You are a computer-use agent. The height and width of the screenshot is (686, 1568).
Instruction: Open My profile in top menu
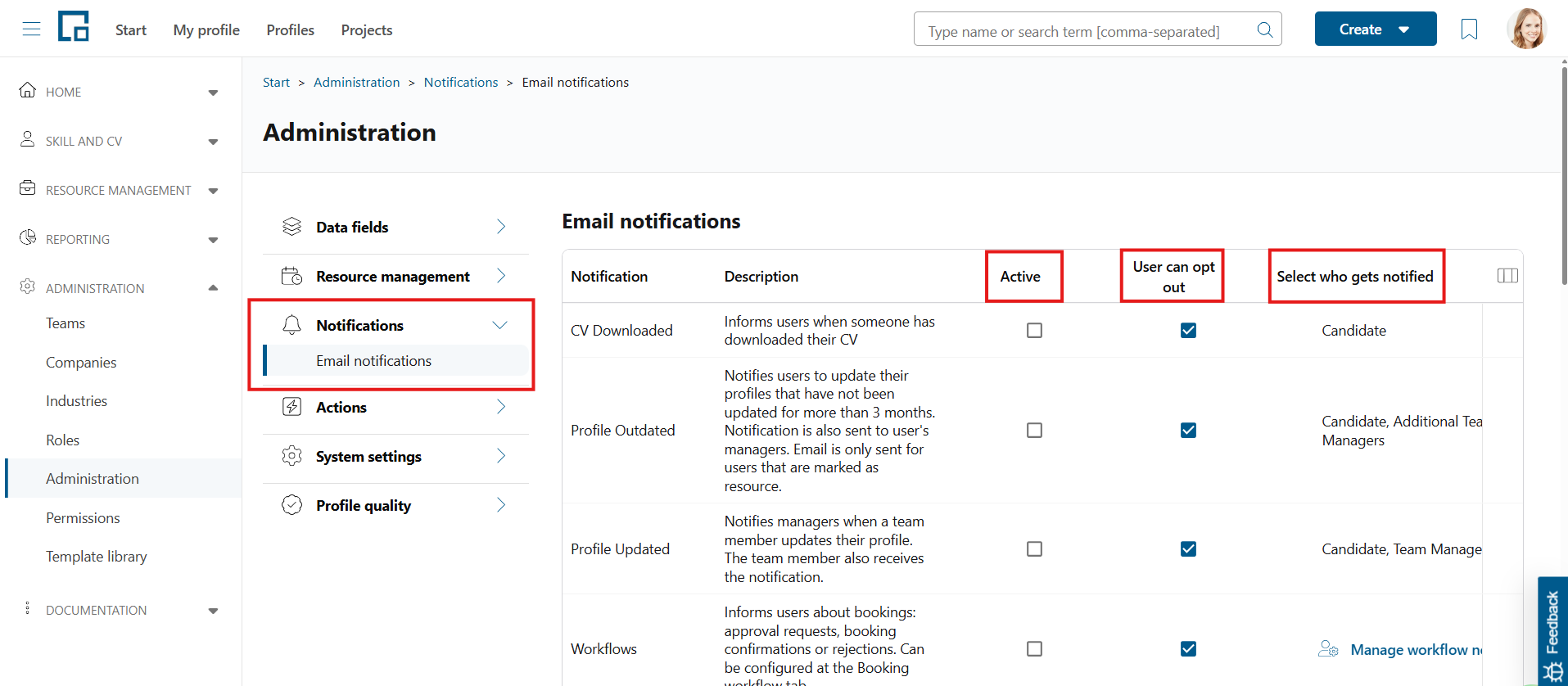pos(206,30)
